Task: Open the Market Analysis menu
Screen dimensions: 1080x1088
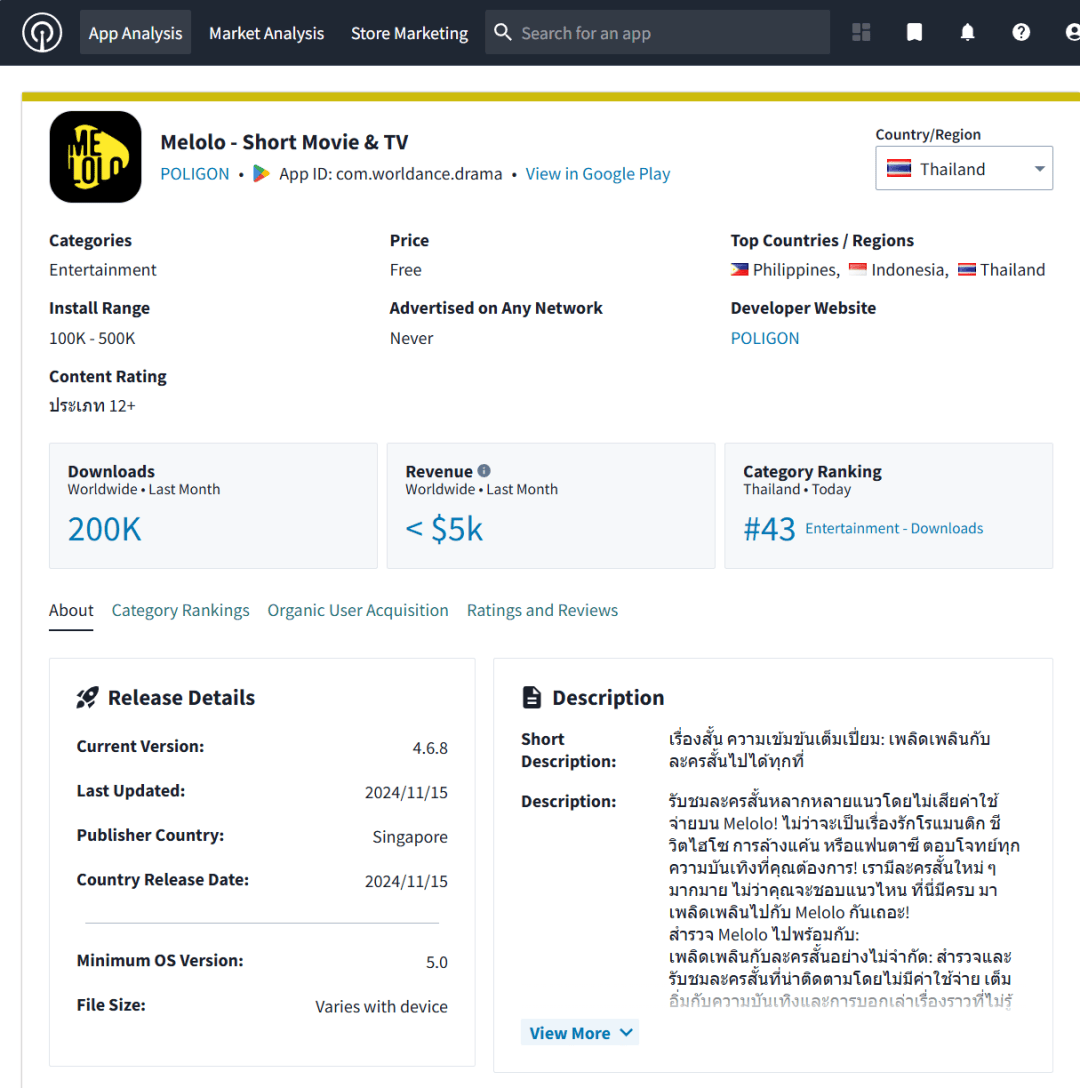Action: (x=267, y=33)
